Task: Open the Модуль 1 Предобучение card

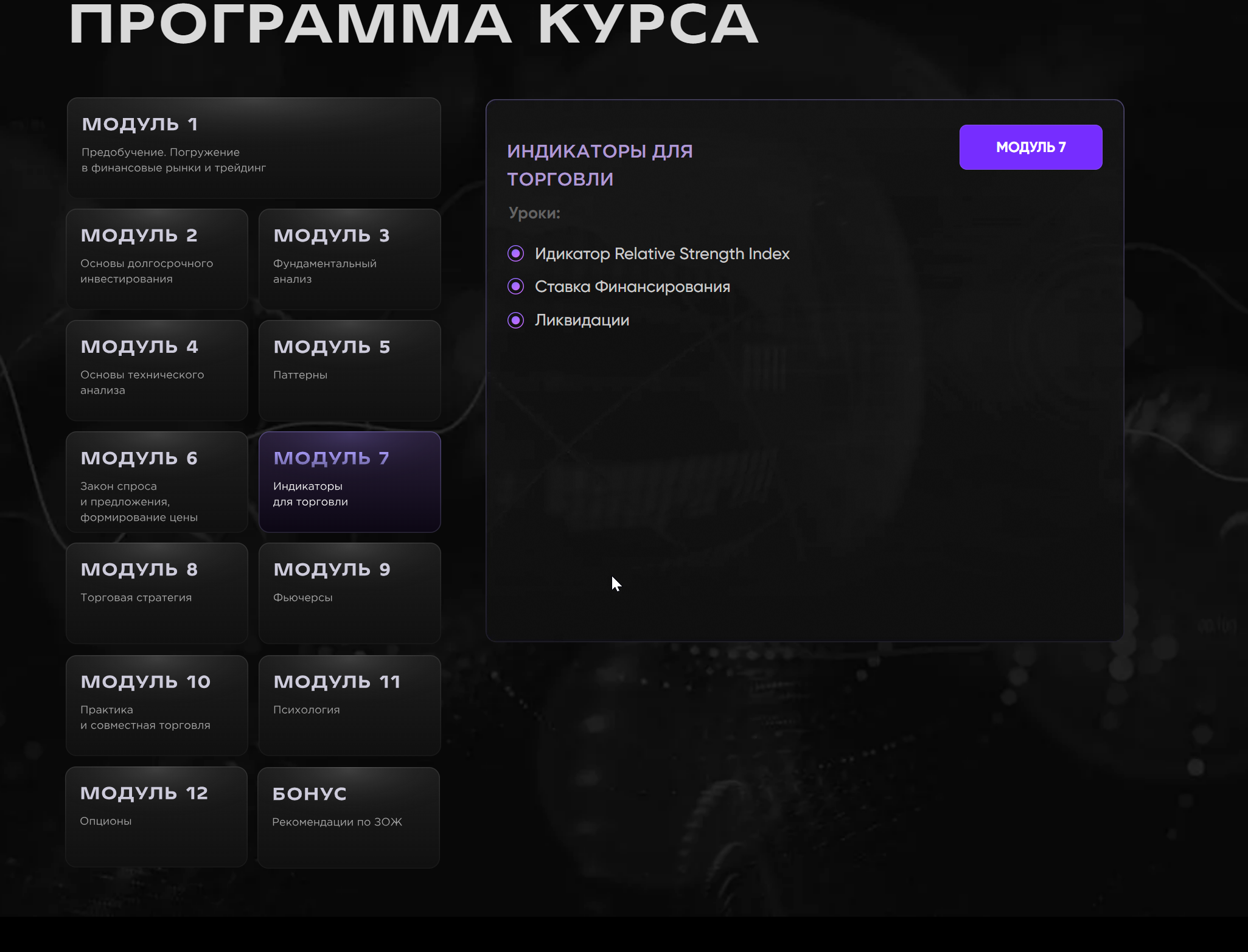Action: [x=253, y=148]
